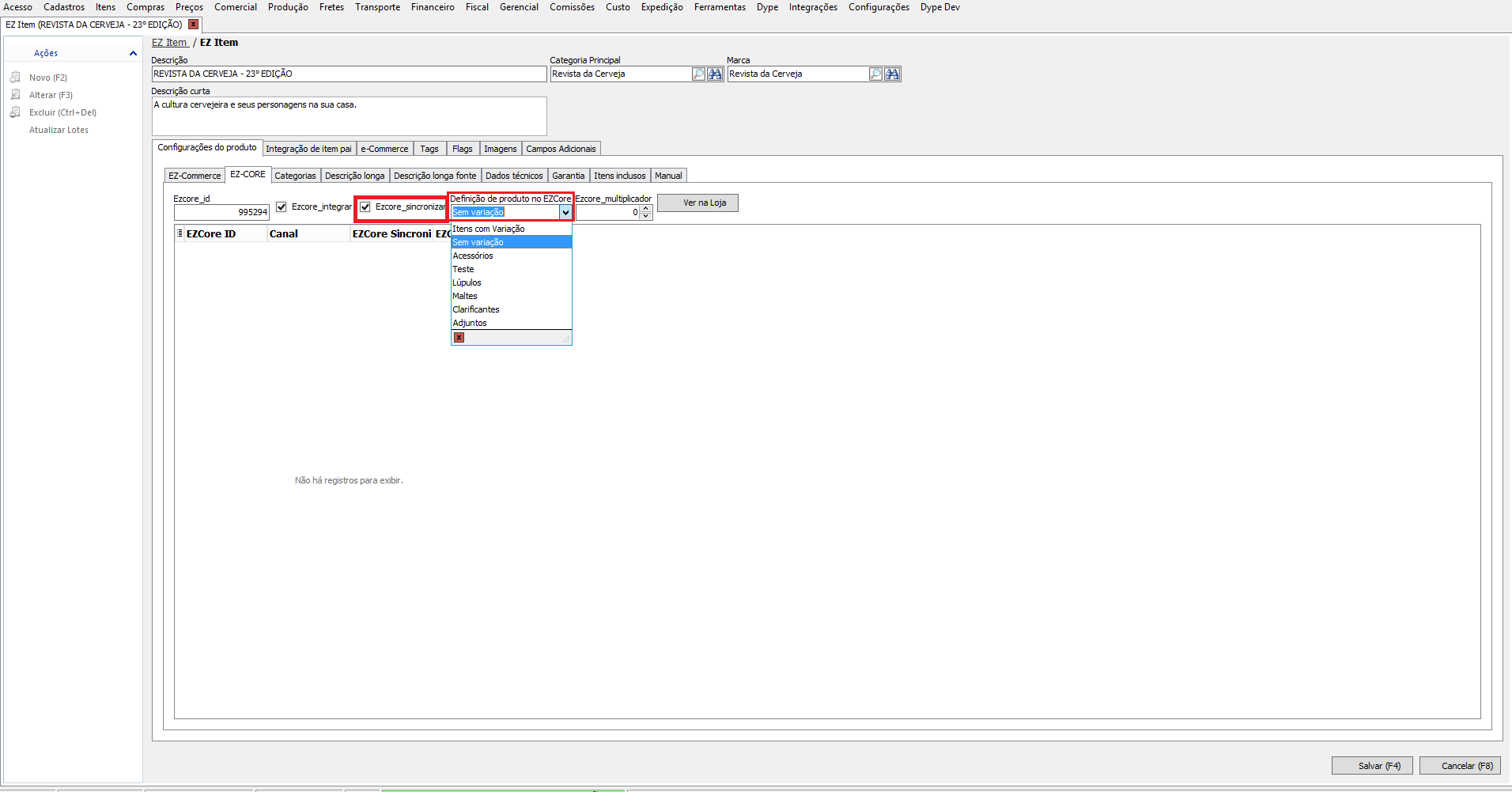Screen dimensions: 1512x792
Task: Open the Itens inclusos sub-tab
Action: (x=620, y=176)
